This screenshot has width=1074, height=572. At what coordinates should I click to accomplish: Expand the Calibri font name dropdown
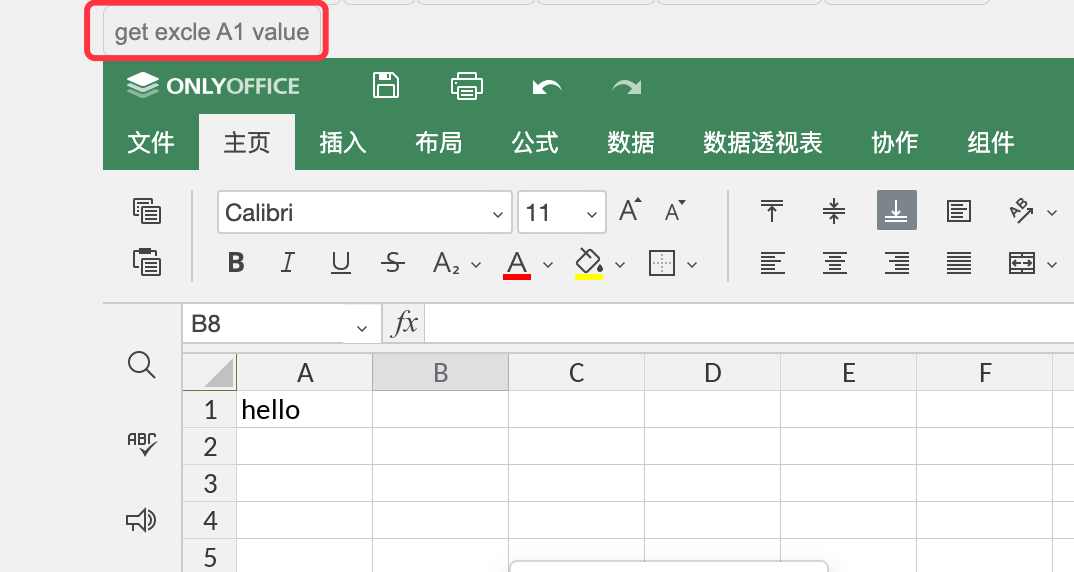pos(498,214)
